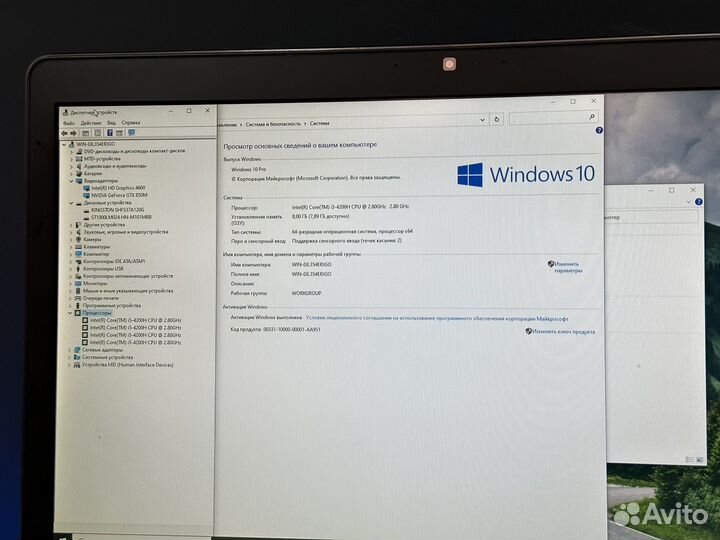Click the action pane toolbar icon beside Help

(119, 133)
